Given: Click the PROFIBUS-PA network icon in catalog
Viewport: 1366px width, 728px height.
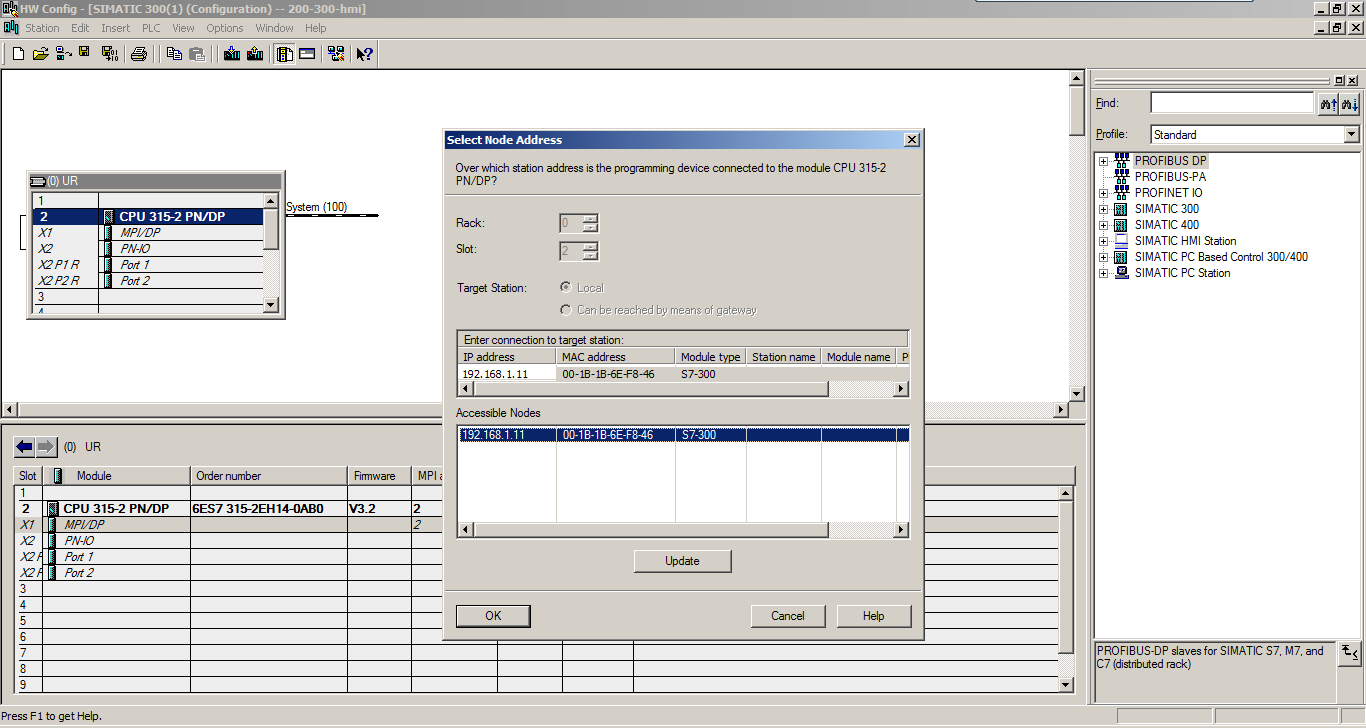Looking at the screenshot, I should click(1121, 177).
